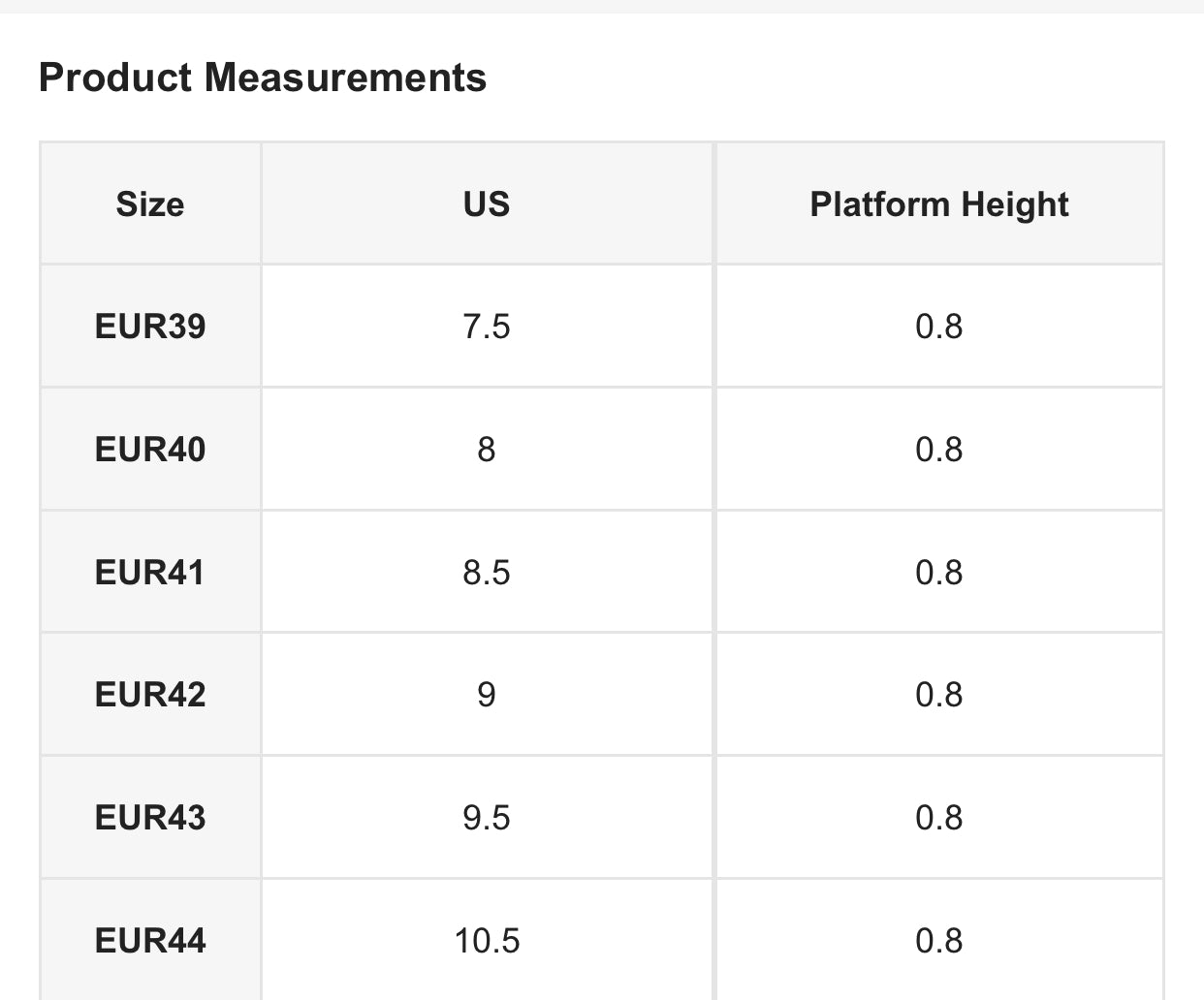Click the 0.8 value in EUR43 row

click(x=938, y=818)
